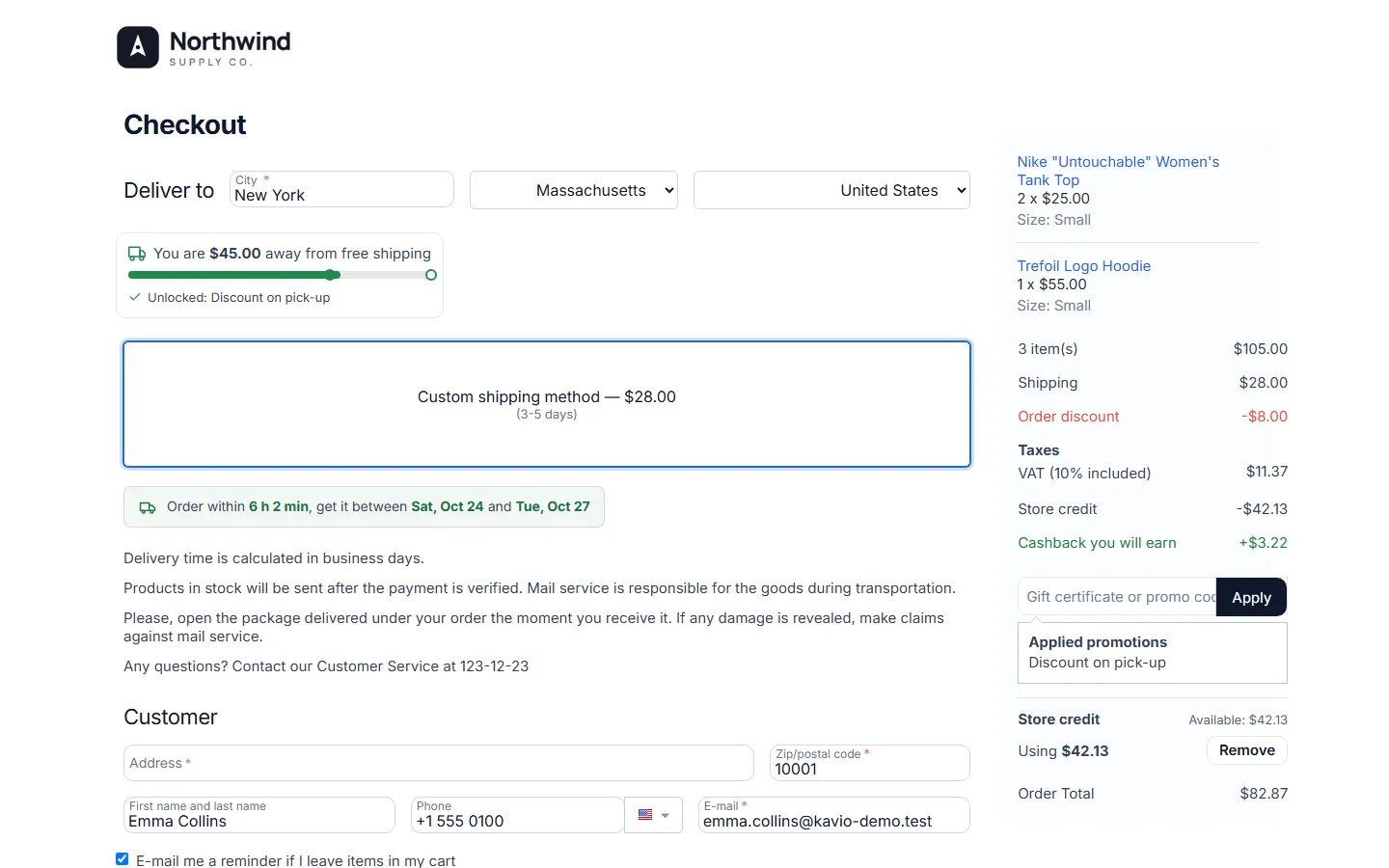Click the Apply promo code button
This screenshot has height=868, width=1389.
click(1251, 597)
